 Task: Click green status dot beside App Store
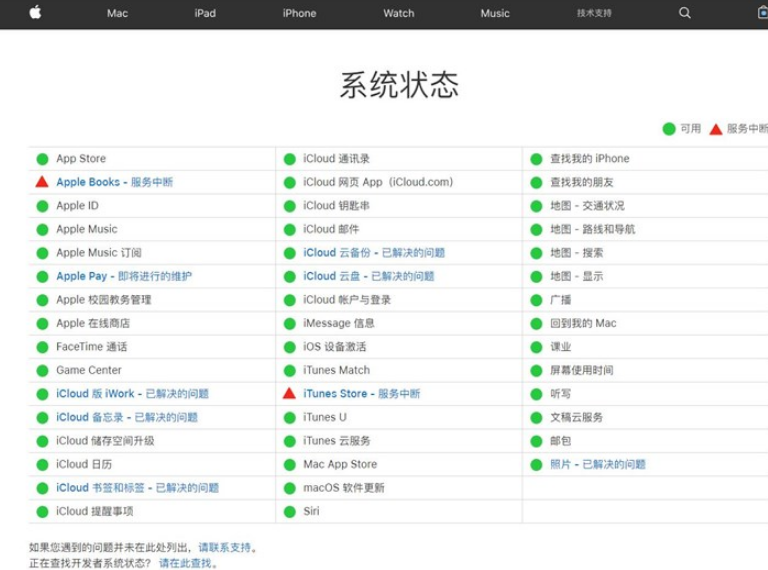point(43,159)
